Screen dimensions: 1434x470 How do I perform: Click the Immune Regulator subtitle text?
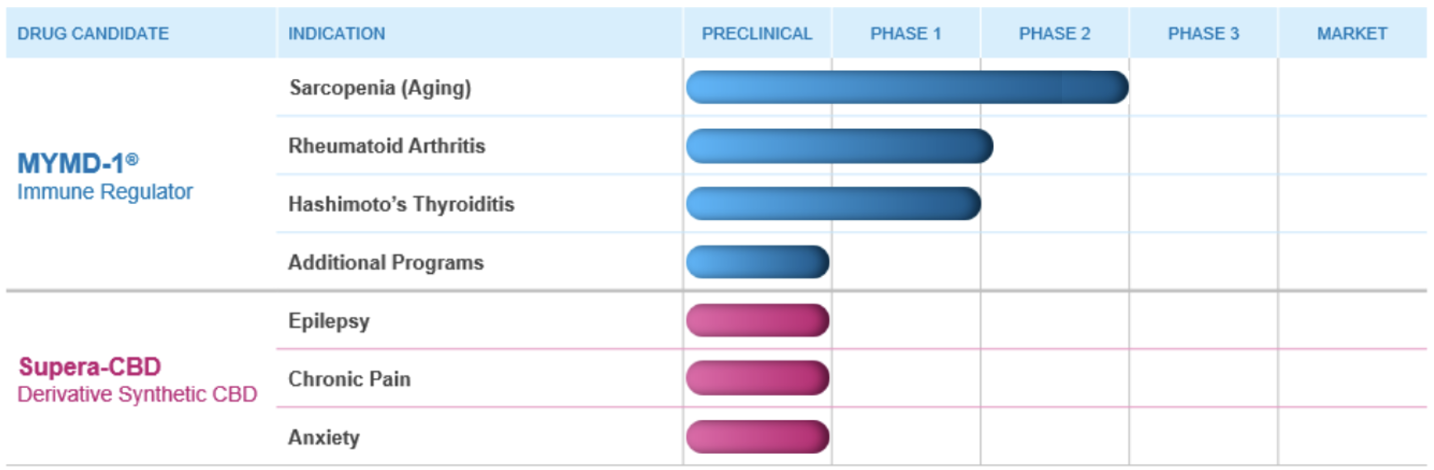click(x=105, y=192)
